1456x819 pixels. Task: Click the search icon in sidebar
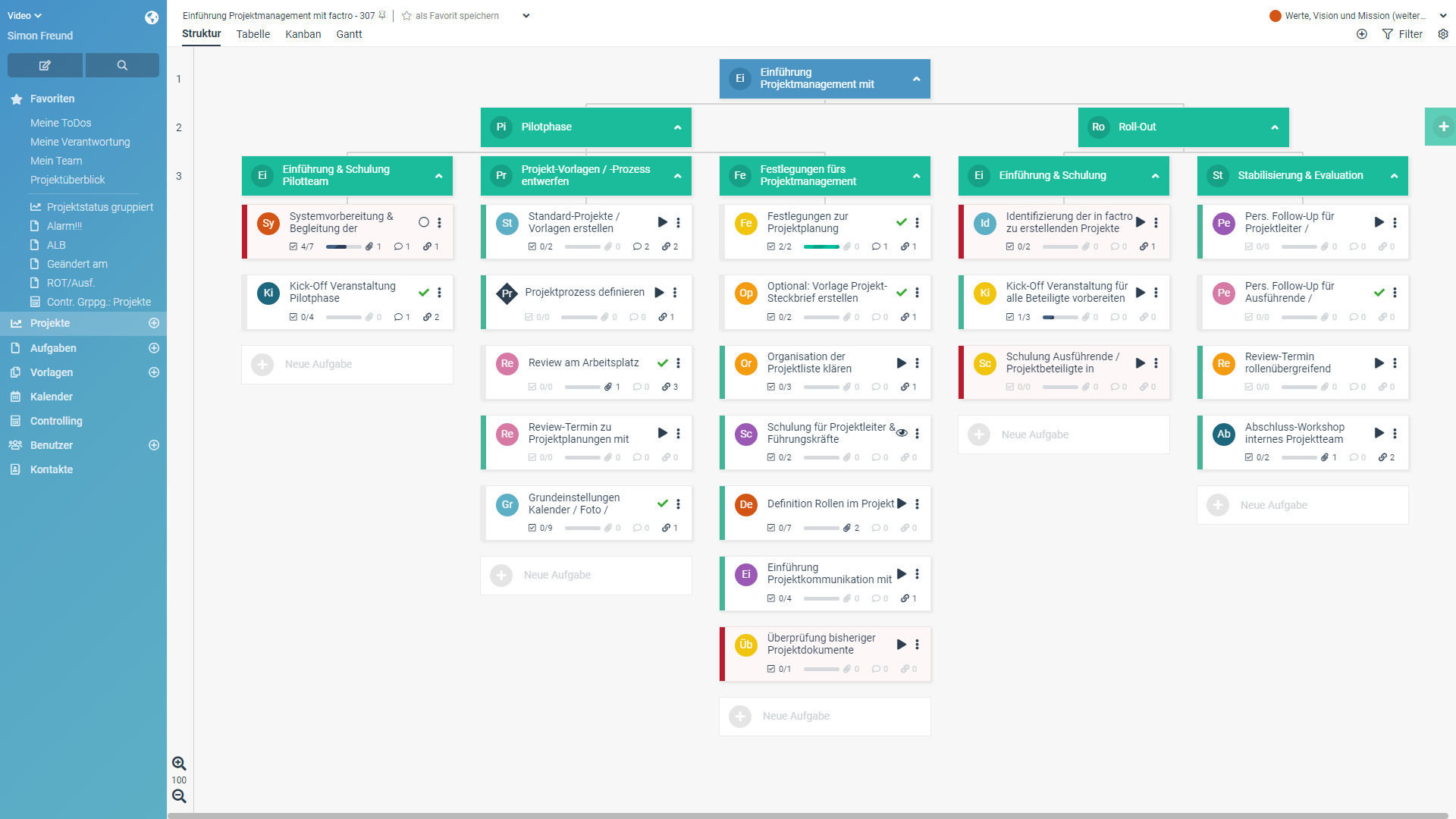point(121,65)
